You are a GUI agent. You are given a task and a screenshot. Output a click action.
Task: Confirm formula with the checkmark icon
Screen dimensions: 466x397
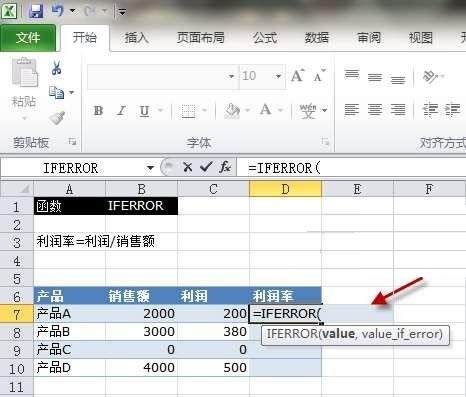click(x=206, y=166)
